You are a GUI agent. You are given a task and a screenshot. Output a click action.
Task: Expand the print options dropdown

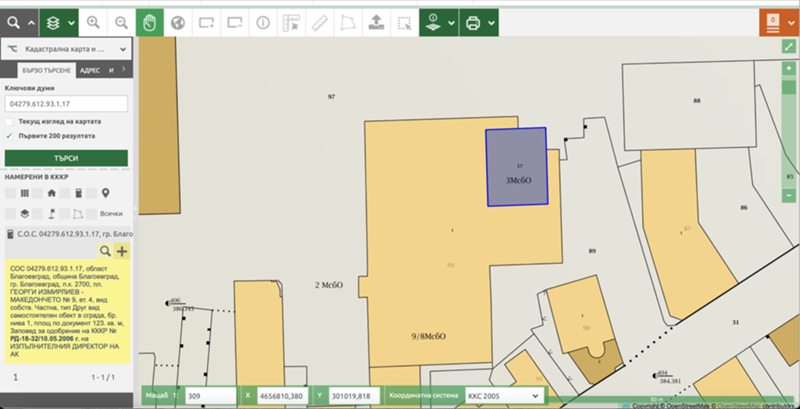[x=500, y=21]
